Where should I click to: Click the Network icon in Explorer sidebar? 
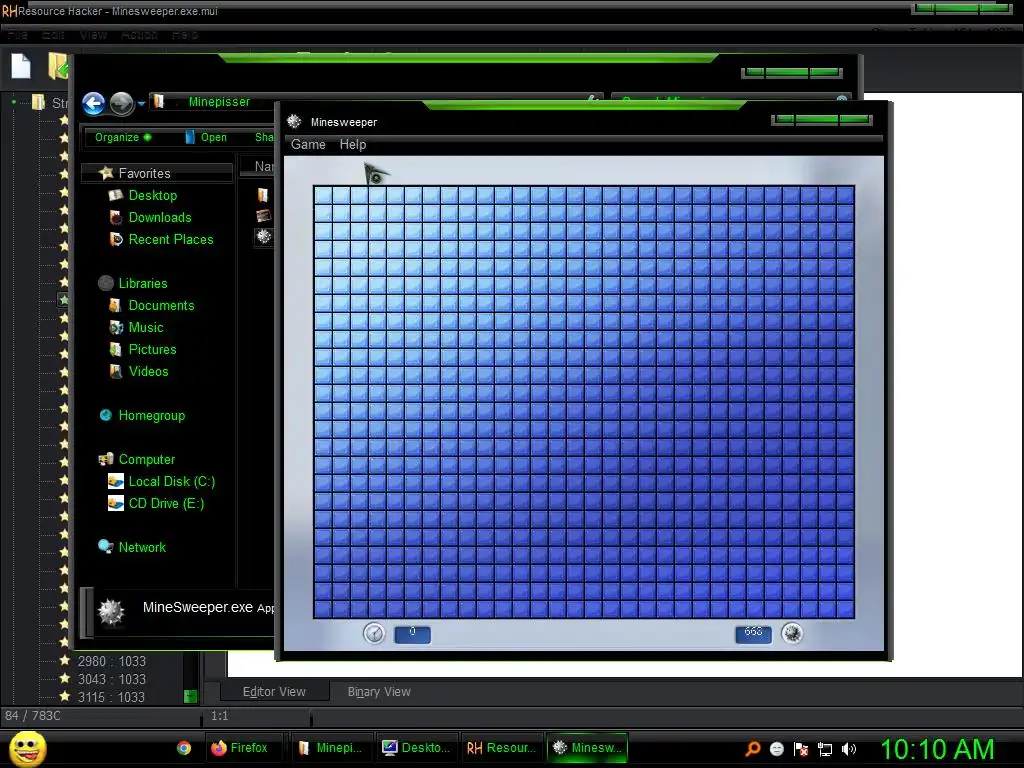pyautogui.click(x=105, y=547)
